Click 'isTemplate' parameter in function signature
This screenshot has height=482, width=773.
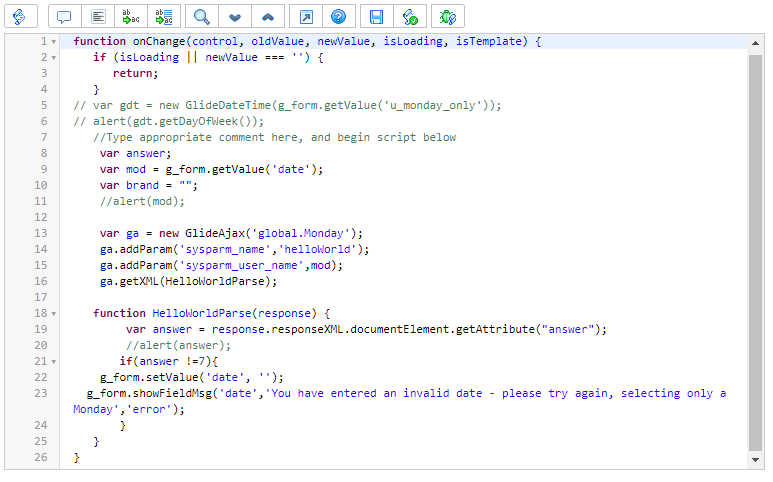488,41
